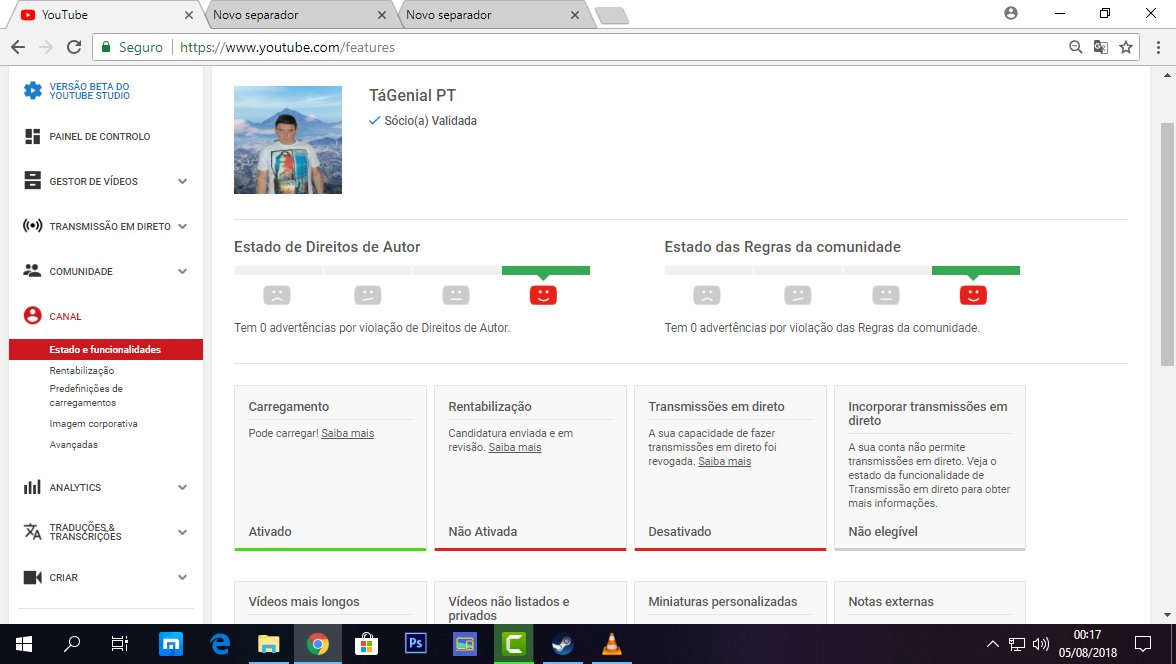Click the Não elegível status text
1176x664 pixels.
coord(883,531)
